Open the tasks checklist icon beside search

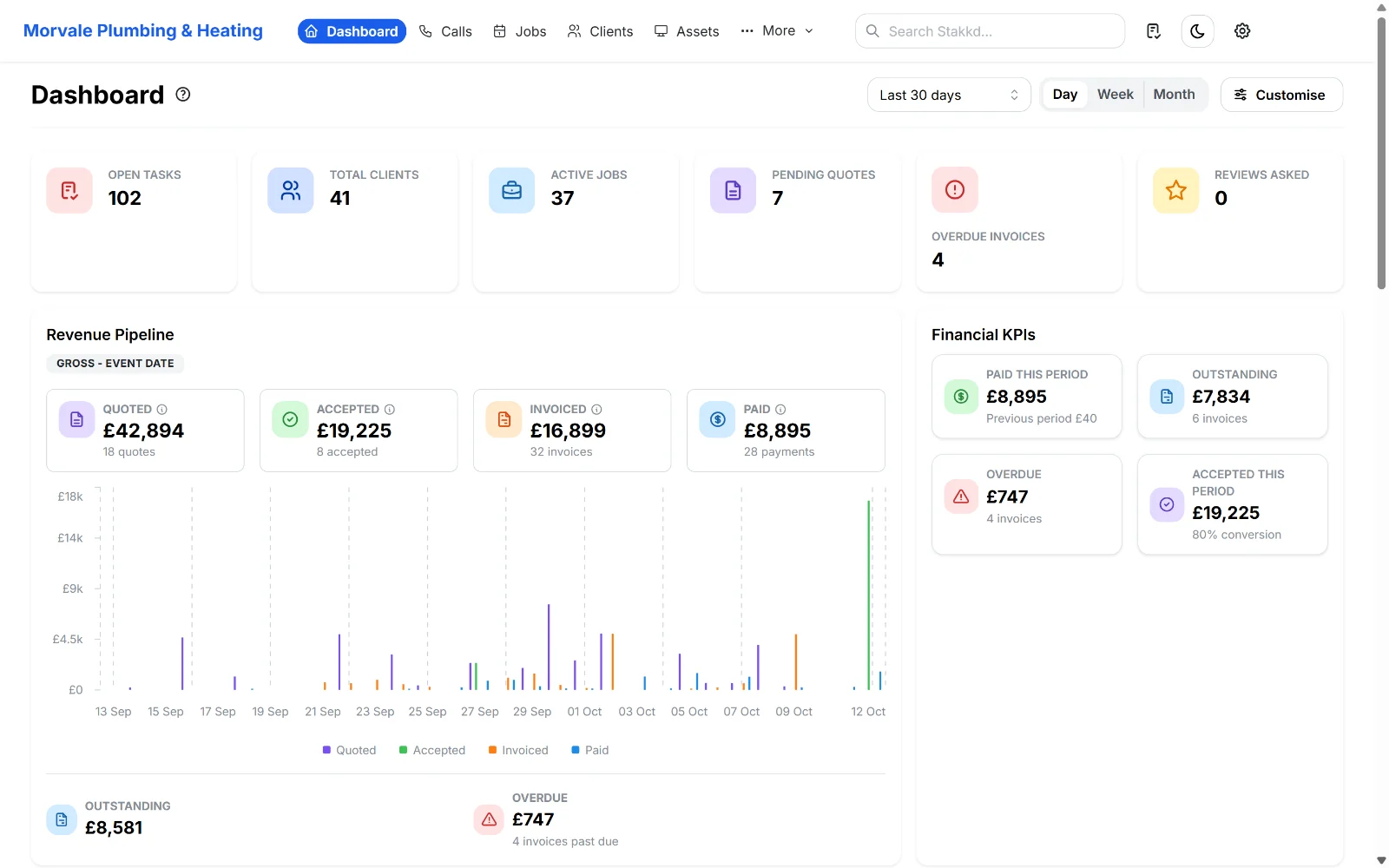click(1153, 31)
